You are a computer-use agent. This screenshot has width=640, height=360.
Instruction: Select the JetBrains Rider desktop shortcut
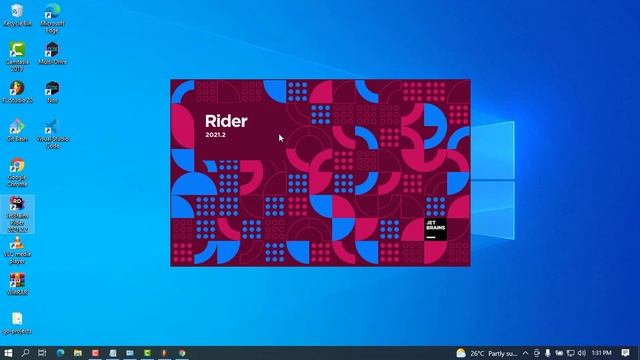pos(17,214)
